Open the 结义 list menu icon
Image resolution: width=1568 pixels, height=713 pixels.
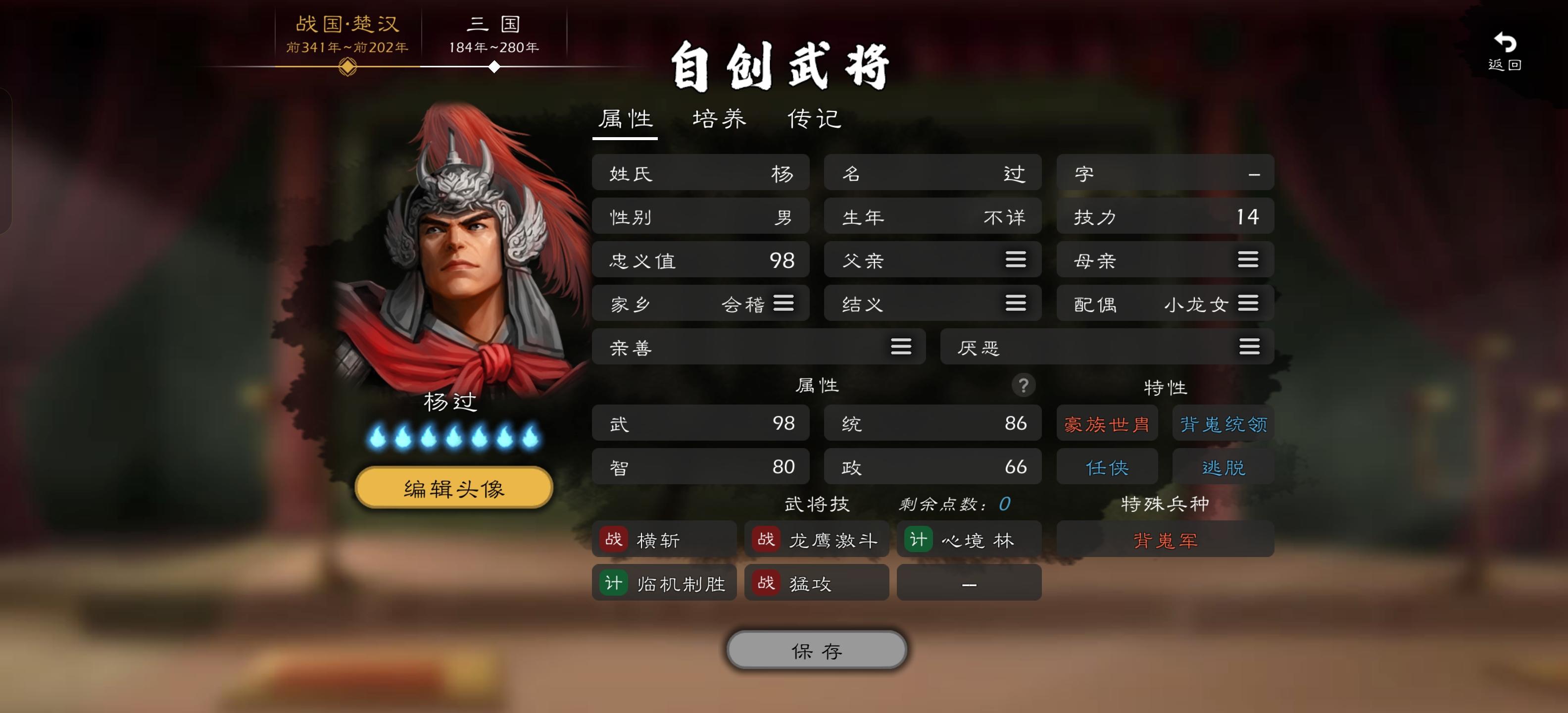pos(1015,303)
